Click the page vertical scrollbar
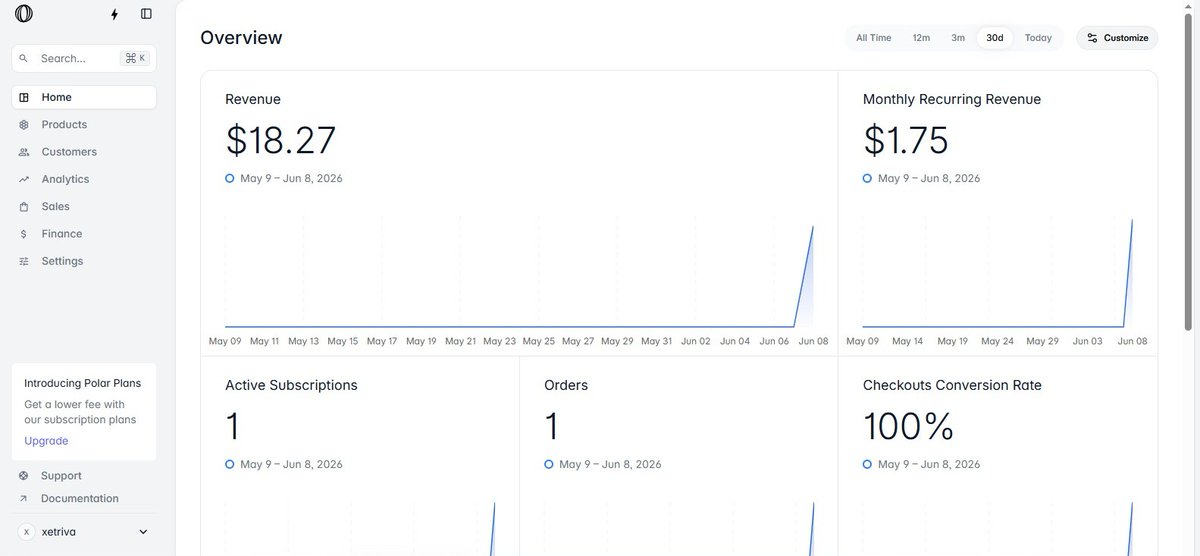The width and height of the screenshot is (1200, 556). (x=1189, y=173)
